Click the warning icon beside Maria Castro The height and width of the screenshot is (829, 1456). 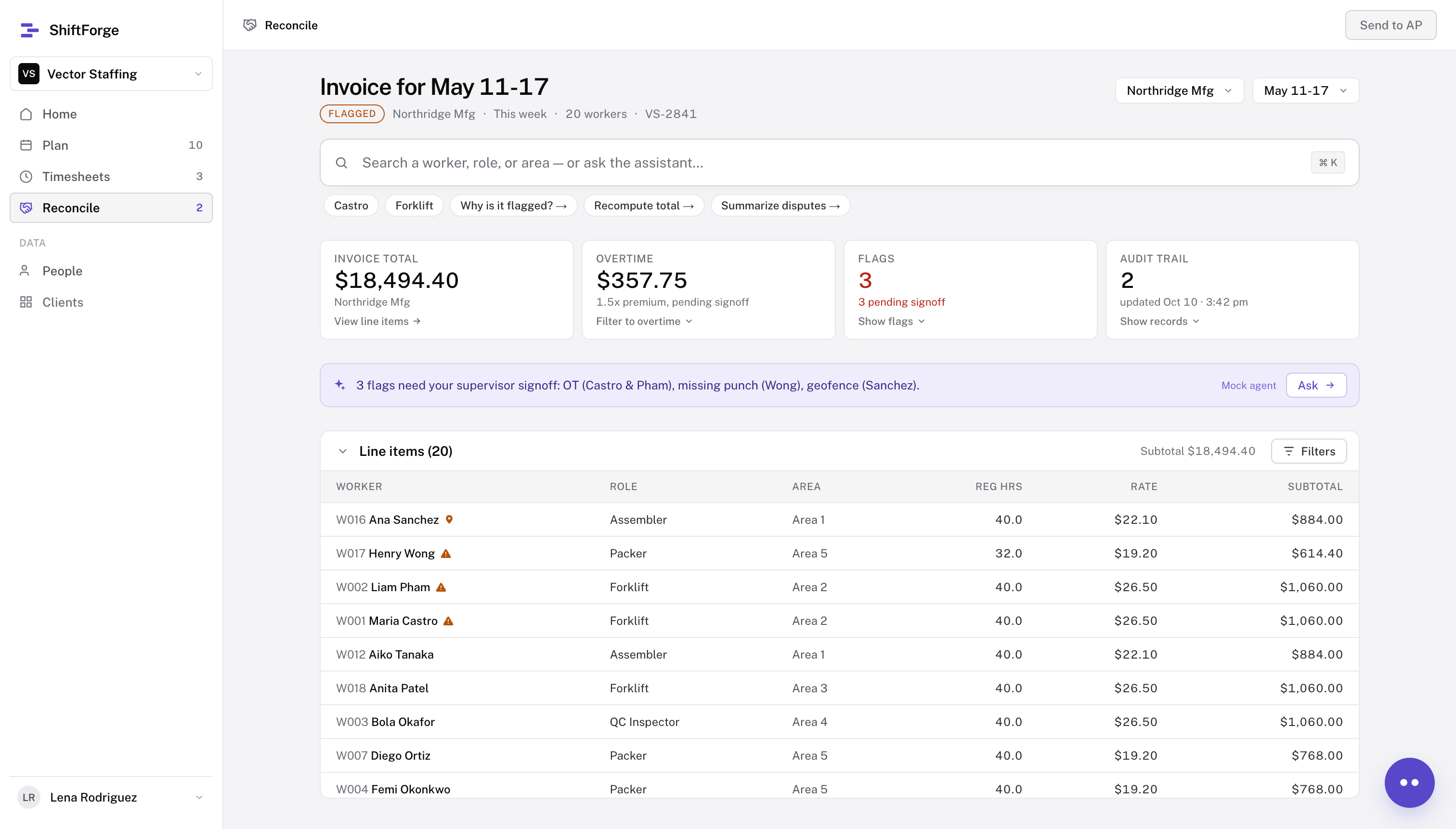pos(448,621)
